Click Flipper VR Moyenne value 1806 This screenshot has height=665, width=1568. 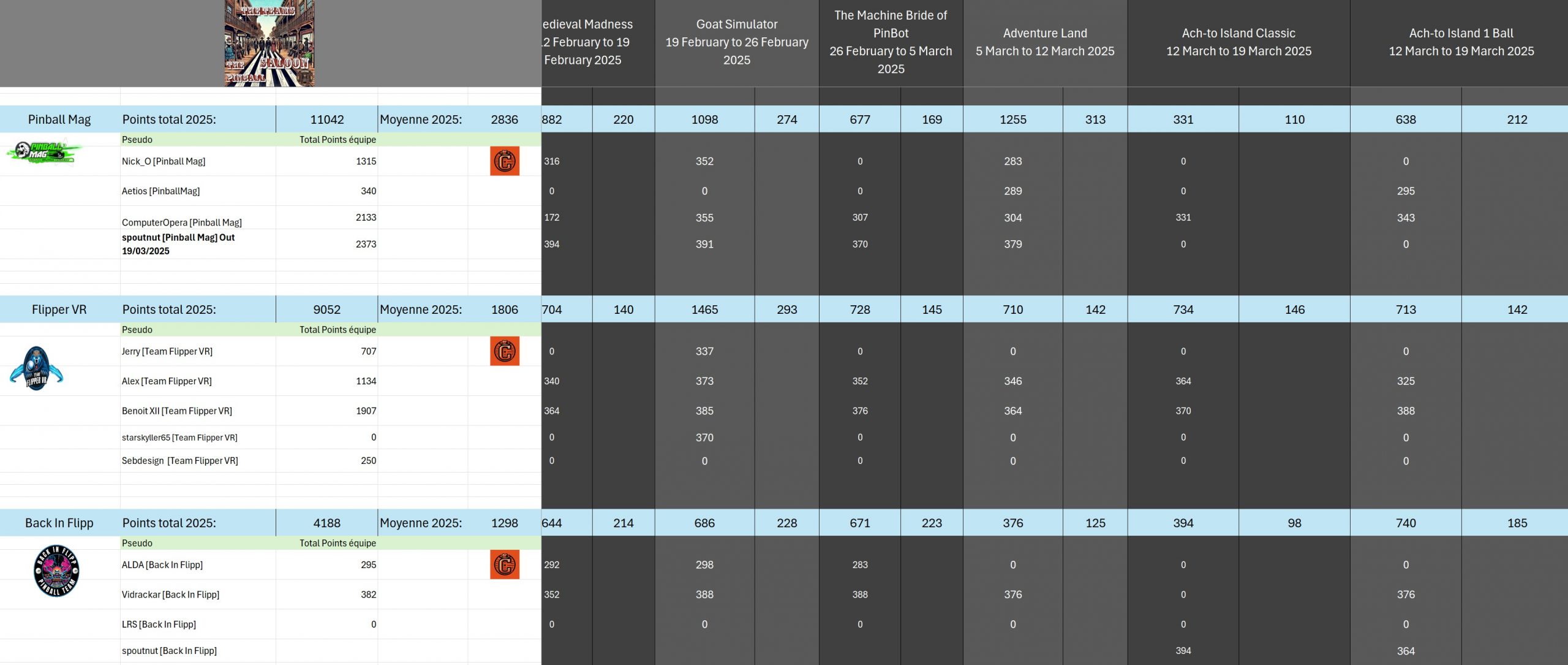click(x=504, y=310)
